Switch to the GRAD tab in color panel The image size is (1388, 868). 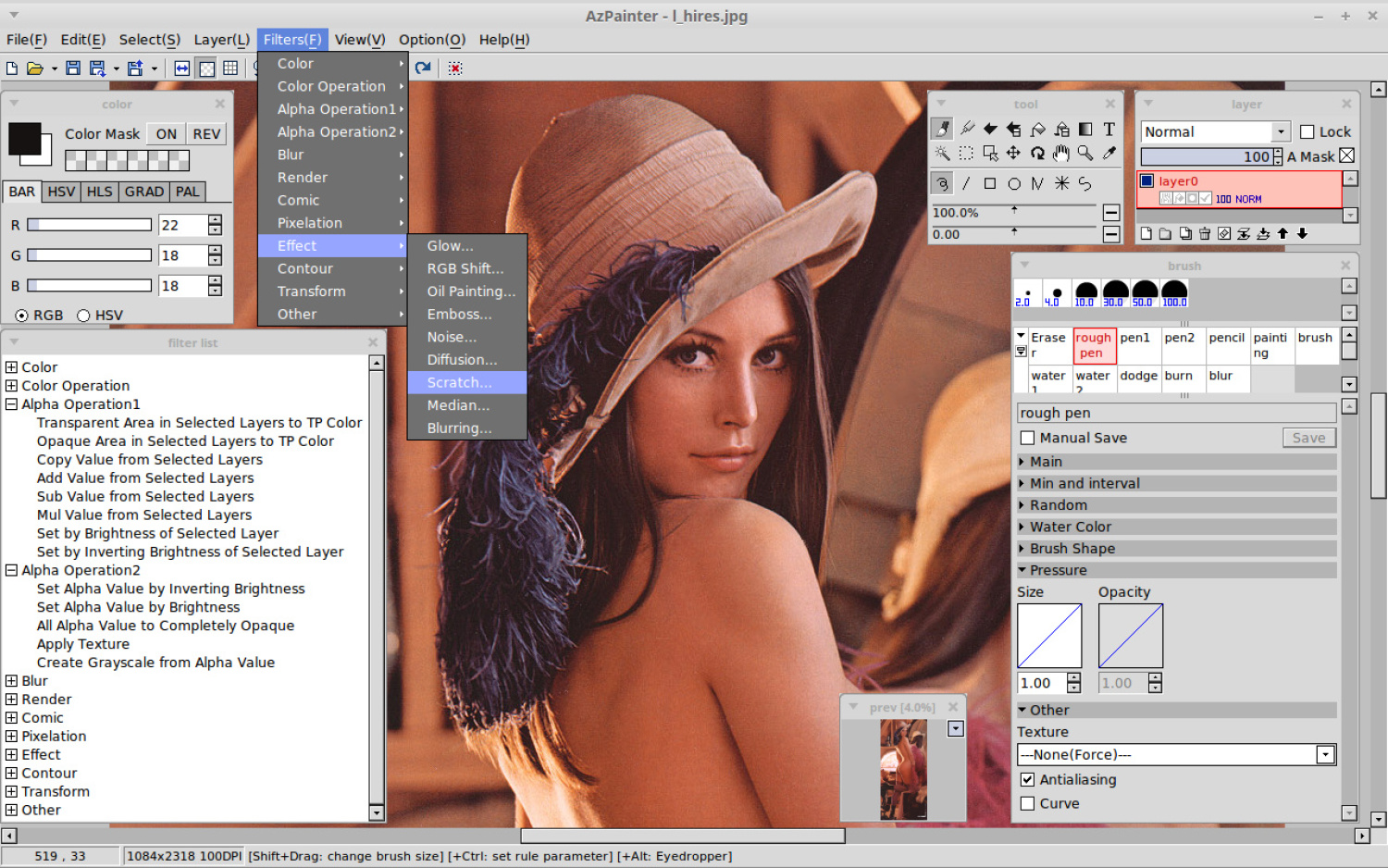(x=143, y=192)
